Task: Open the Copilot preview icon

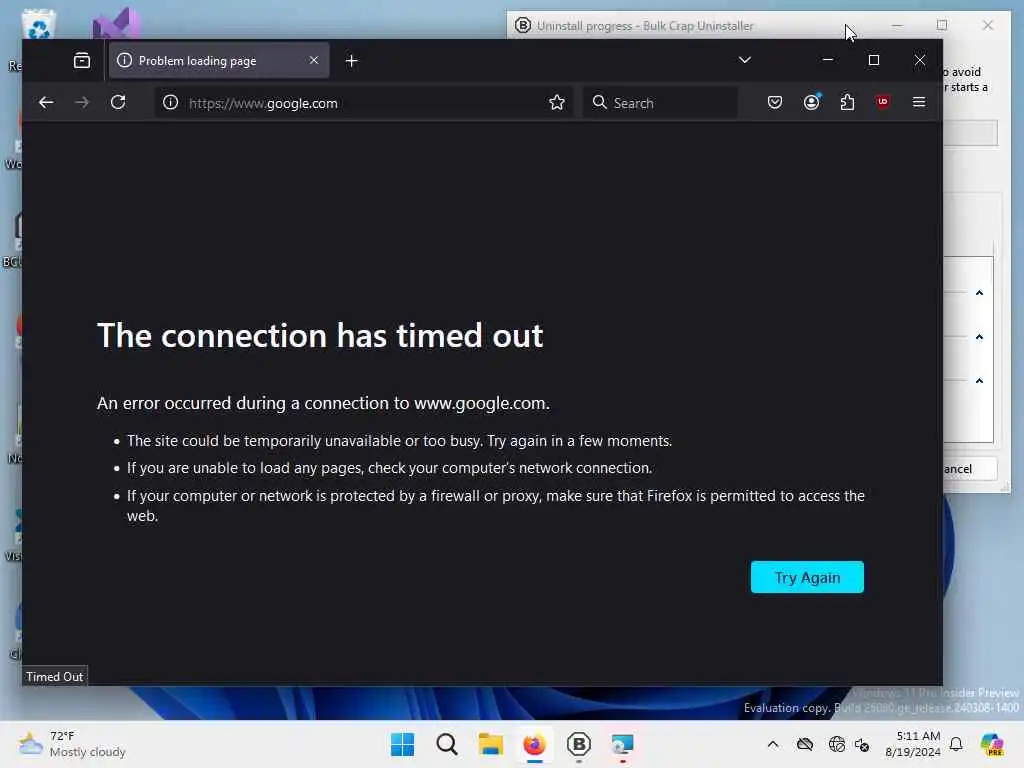Action: [992, 744]
